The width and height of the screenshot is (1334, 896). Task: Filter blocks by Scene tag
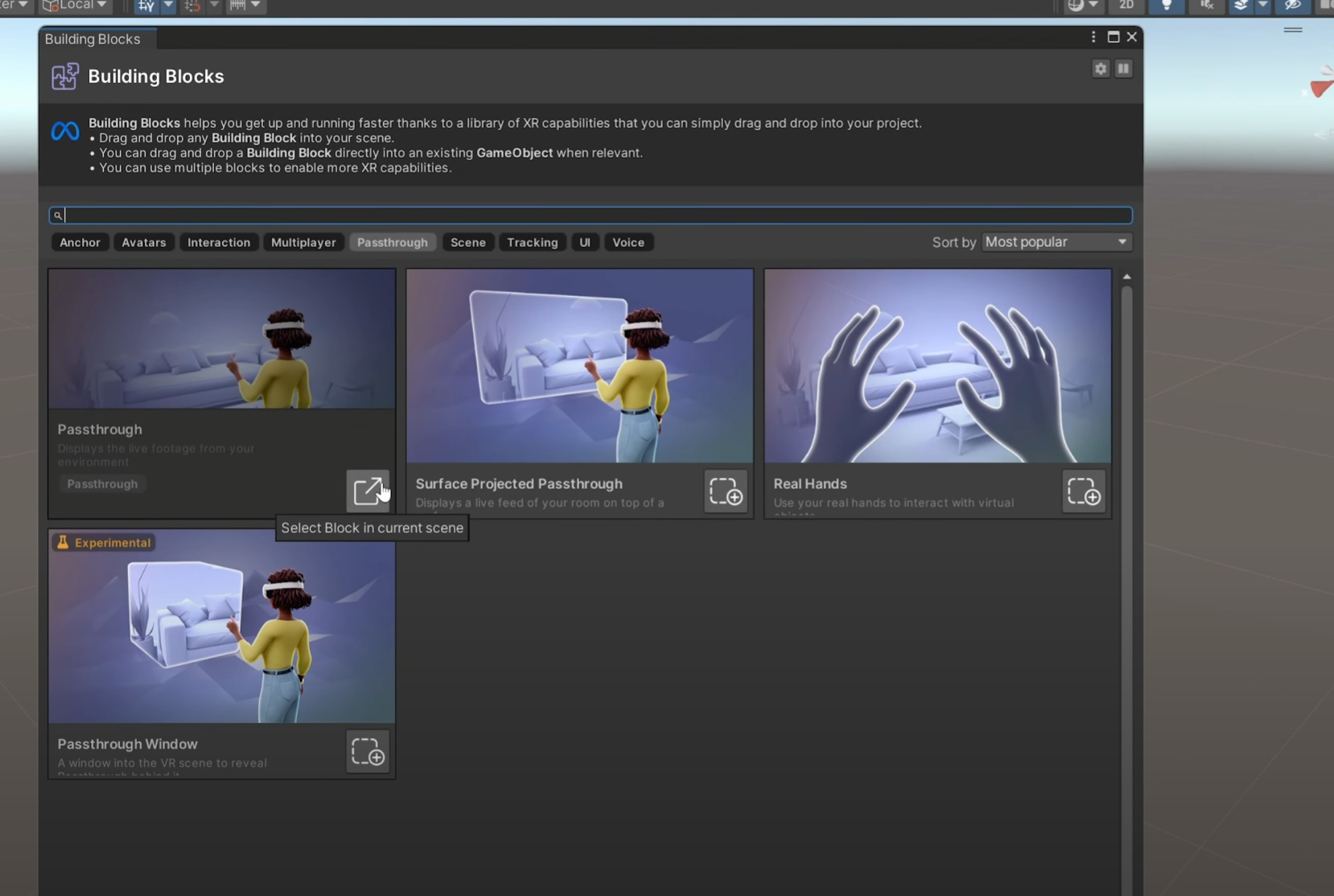[468, 242]
